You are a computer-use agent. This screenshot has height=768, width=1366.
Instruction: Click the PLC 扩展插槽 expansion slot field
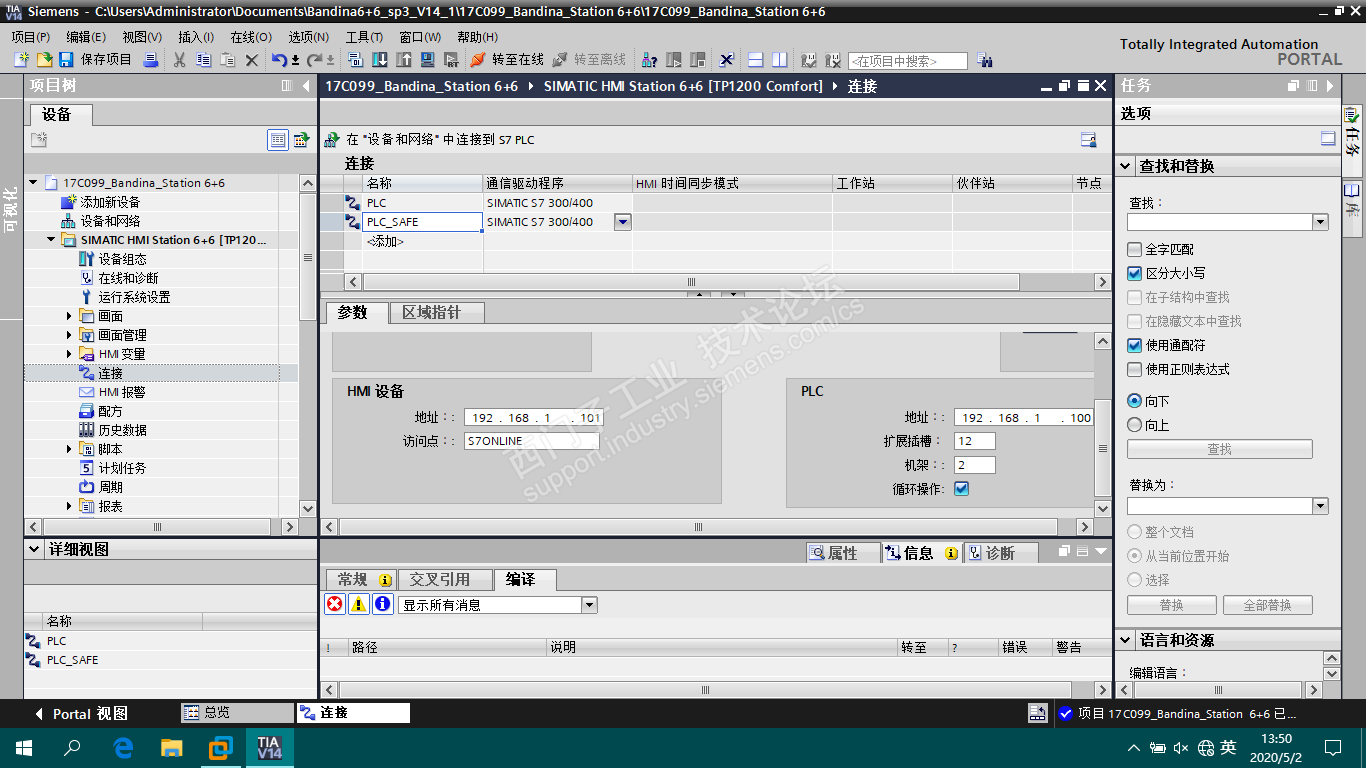point(975,441)
